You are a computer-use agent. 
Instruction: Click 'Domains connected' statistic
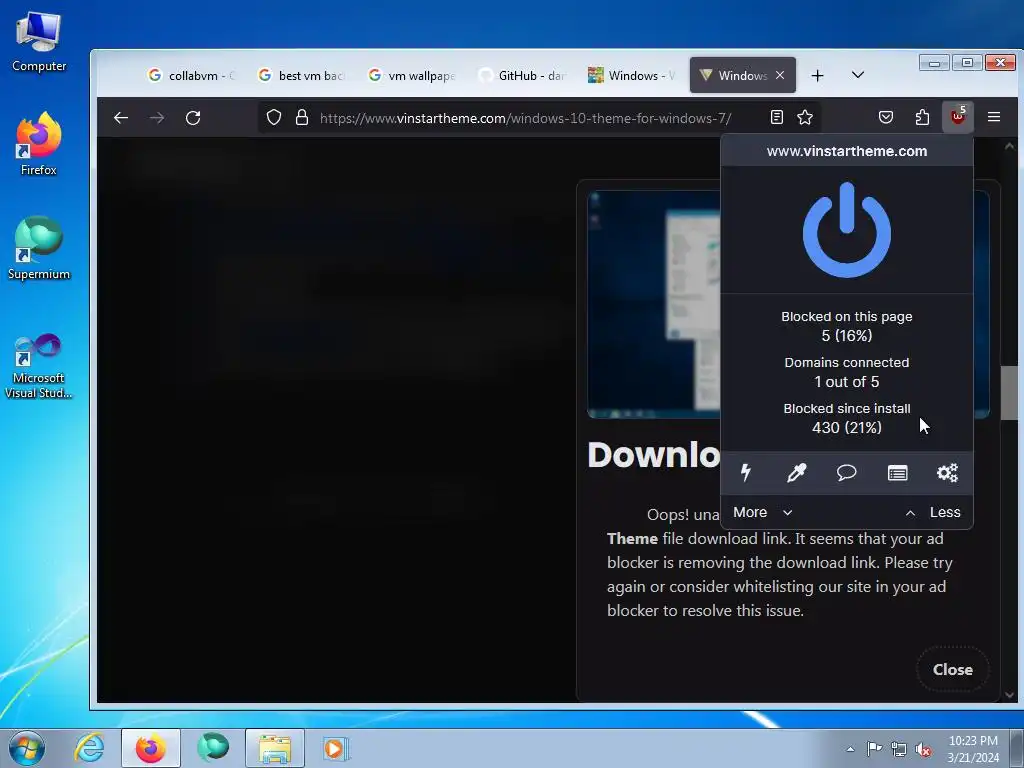(x=846, y=372)
